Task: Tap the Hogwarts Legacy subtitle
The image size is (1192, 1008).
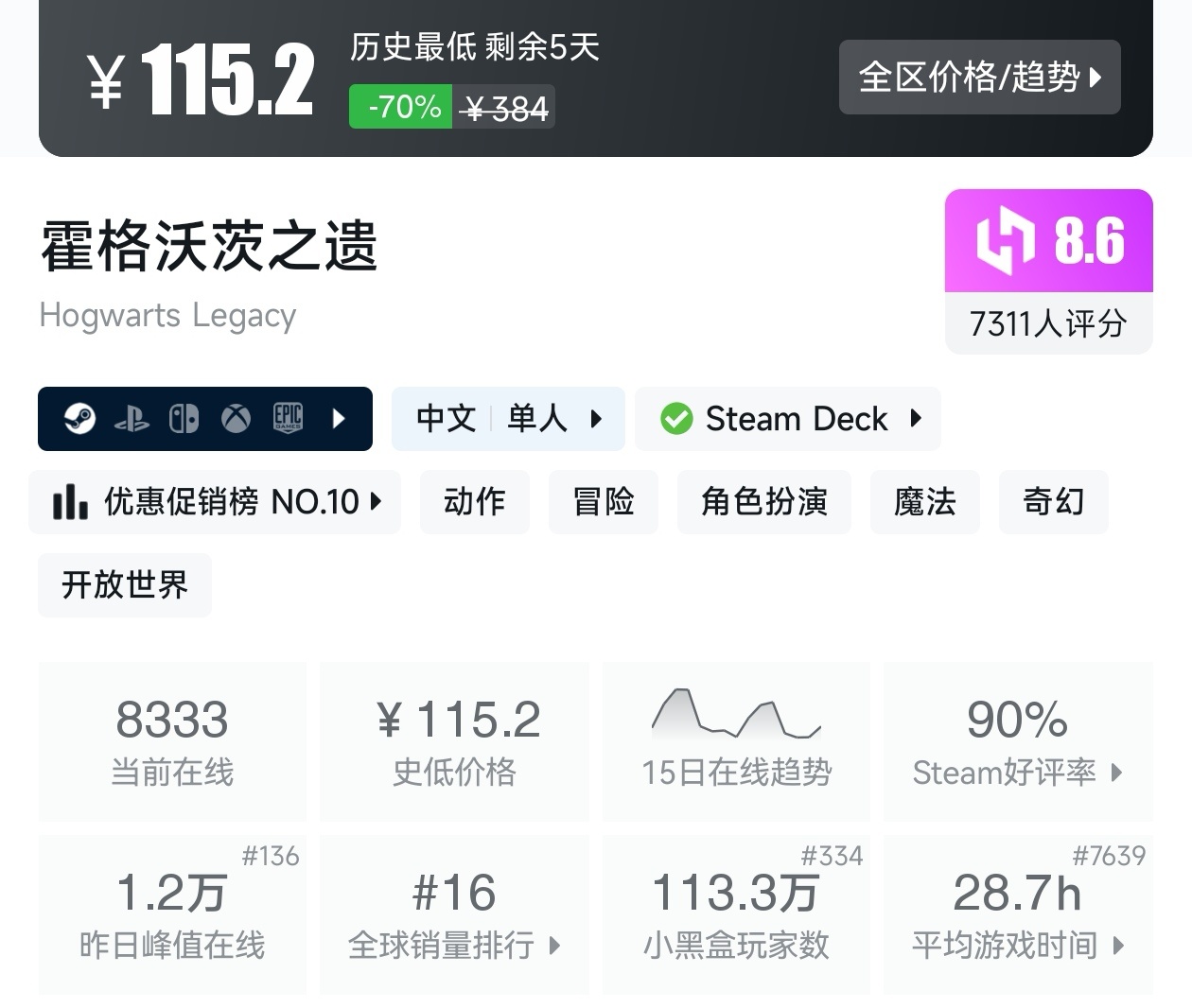Action: click(x=167, y=315)
